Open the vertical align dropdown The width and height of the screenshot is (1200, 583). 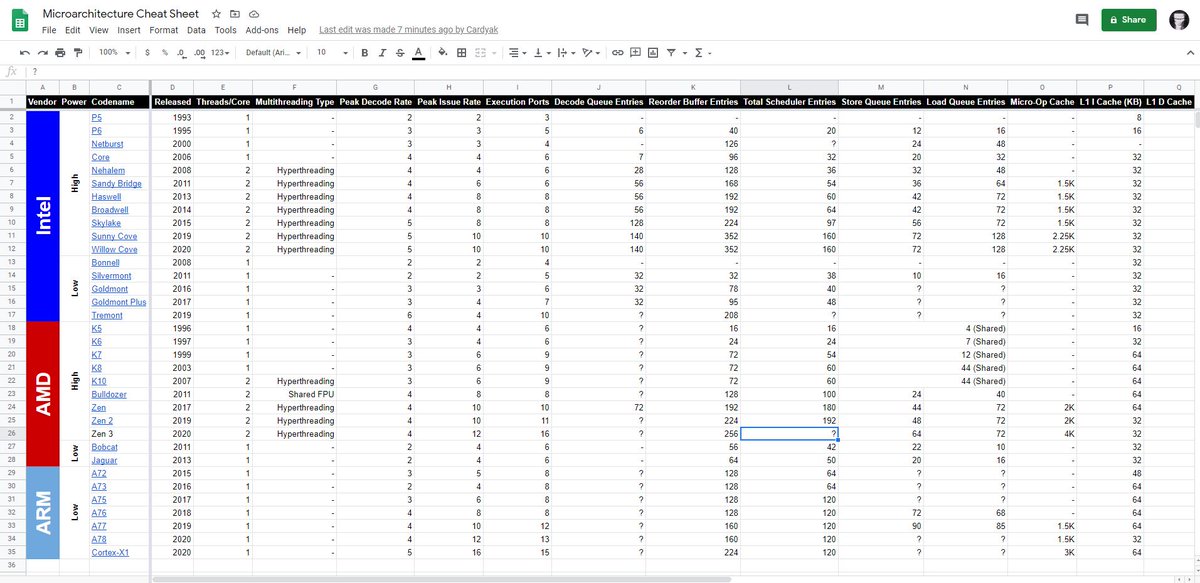coord(540,52)
